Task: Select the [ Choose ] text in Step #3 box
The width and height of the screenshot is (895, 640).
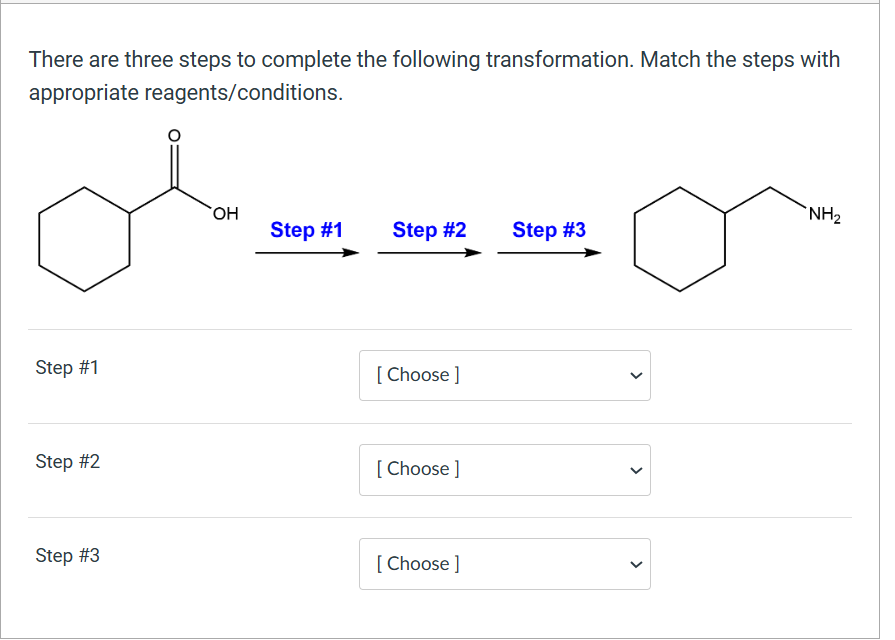Action: 416,563
